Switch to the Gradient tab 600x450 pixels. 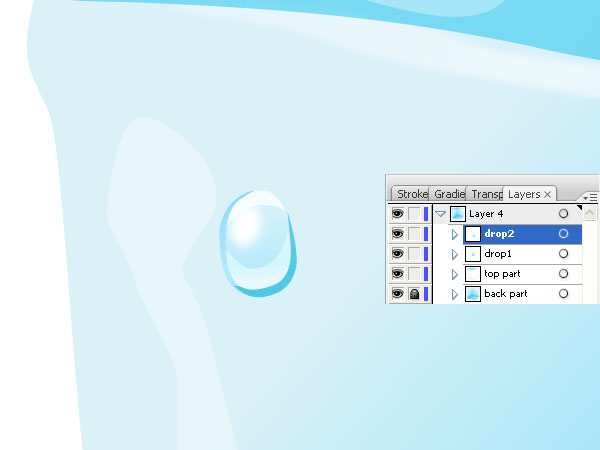tap(448, 194)
